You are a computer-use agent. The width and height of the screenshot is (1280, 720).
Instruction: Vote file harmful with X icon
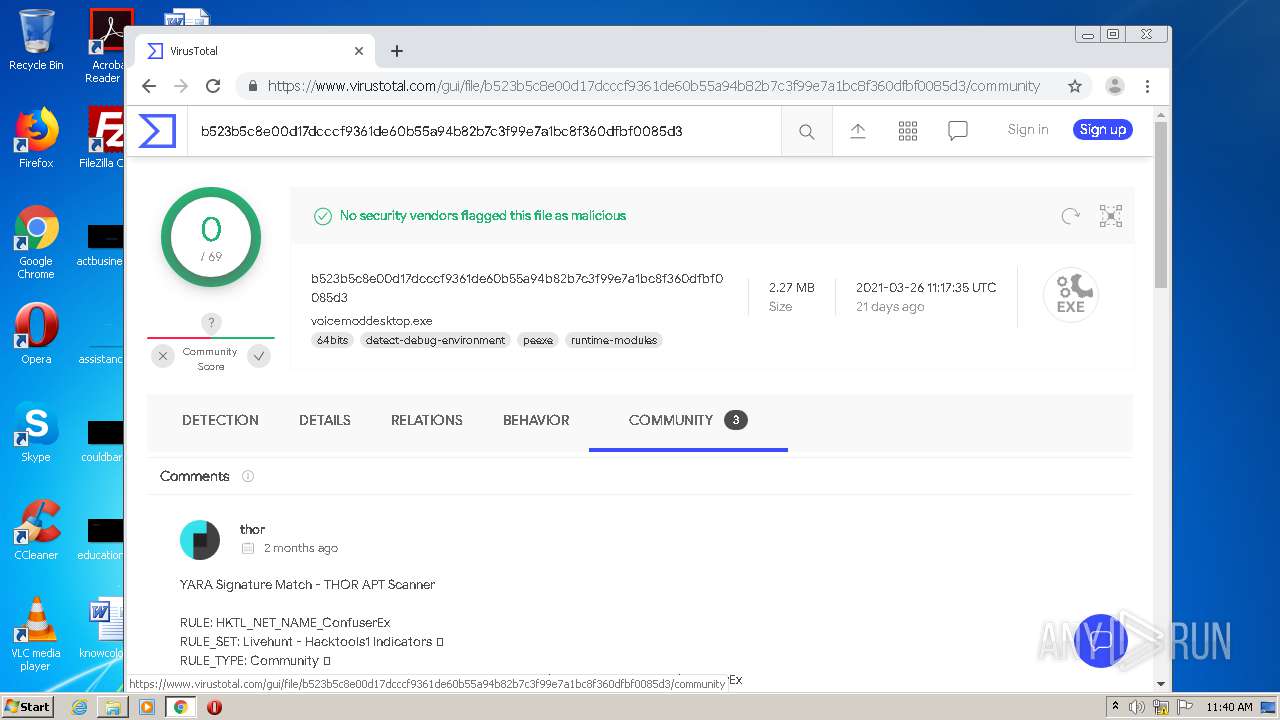tap(163, 355)
